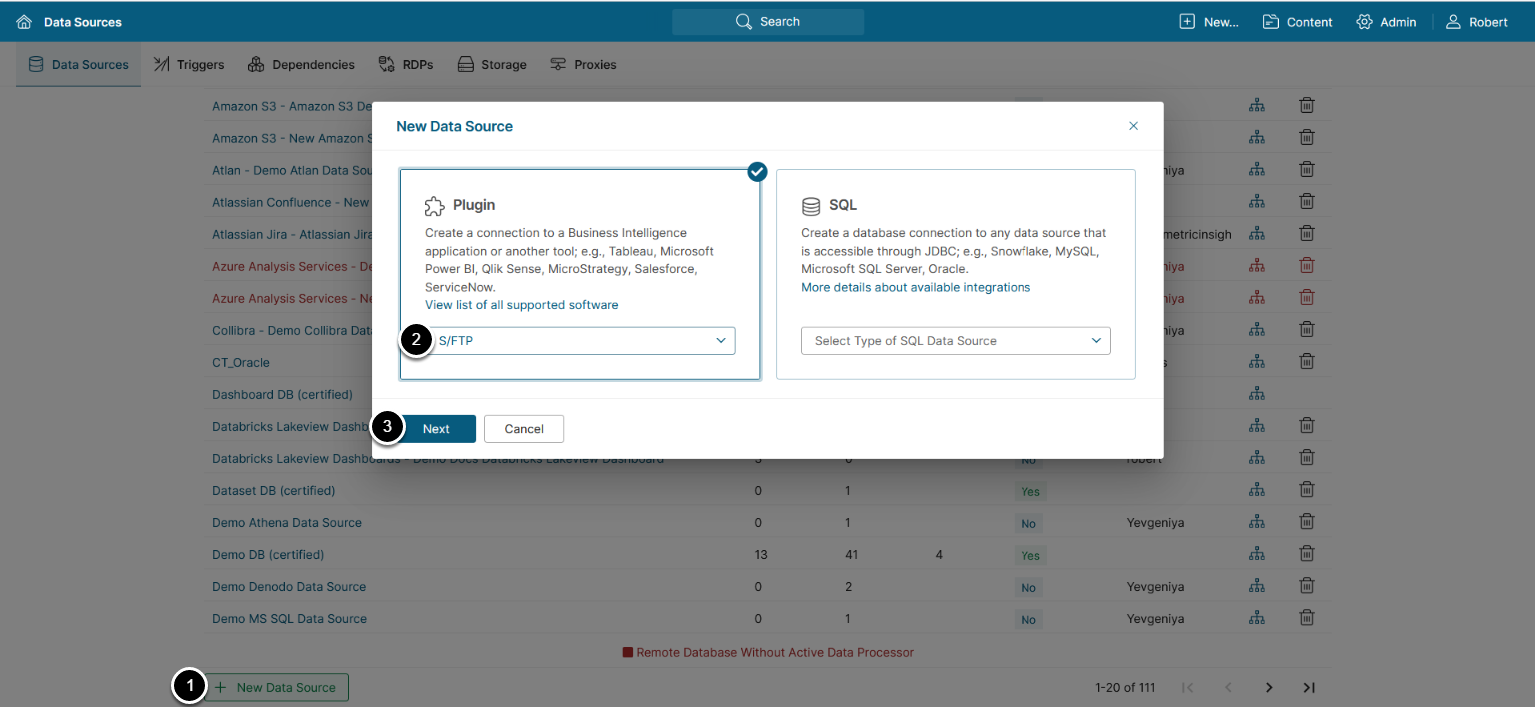Select the SQL card option
Screen dimensions: 1535x707
(x=955, y=240)
